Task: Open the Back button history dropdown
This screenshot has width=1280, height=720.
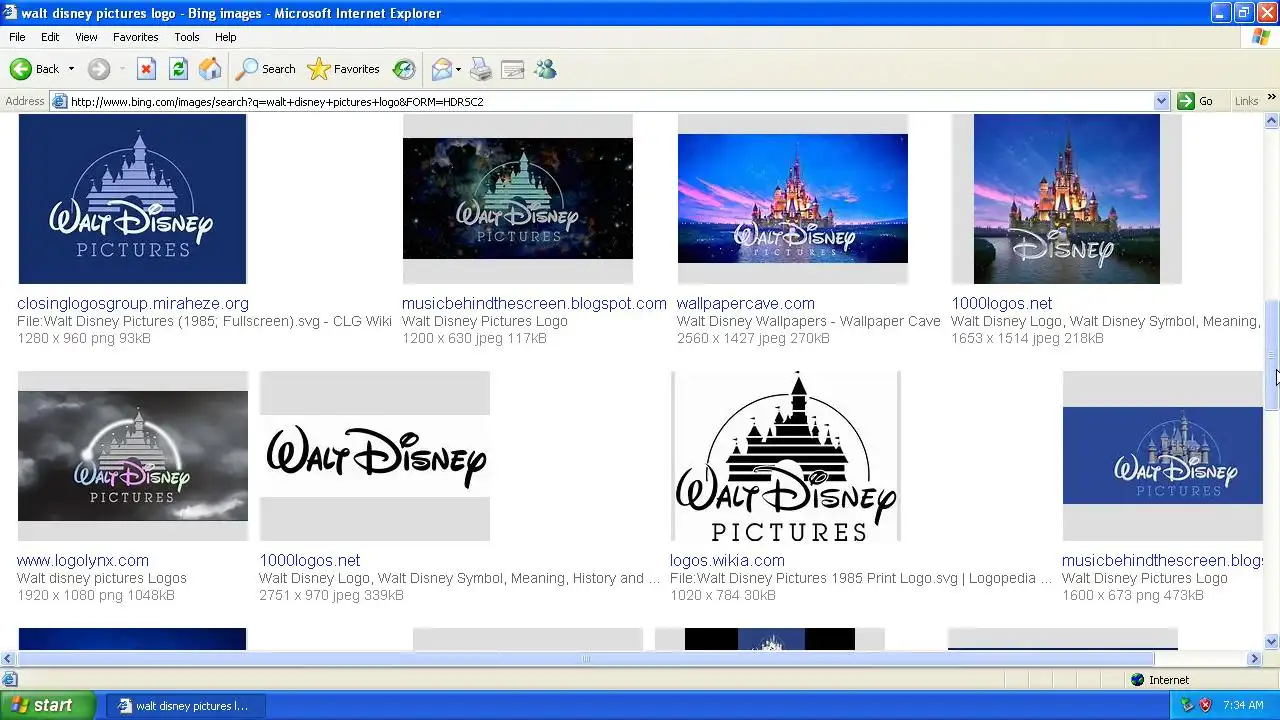Action: pos(71,69)
